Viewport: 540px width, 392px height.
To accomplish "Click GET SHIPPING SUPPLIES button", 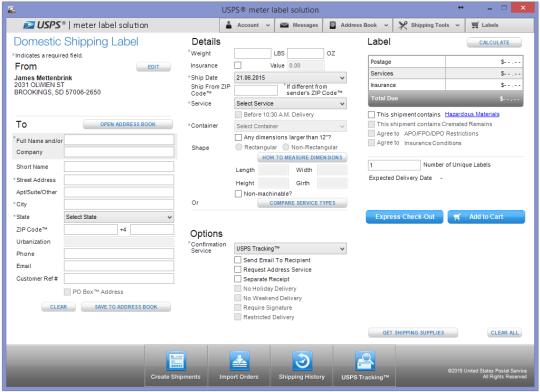I will click(413, 333).
